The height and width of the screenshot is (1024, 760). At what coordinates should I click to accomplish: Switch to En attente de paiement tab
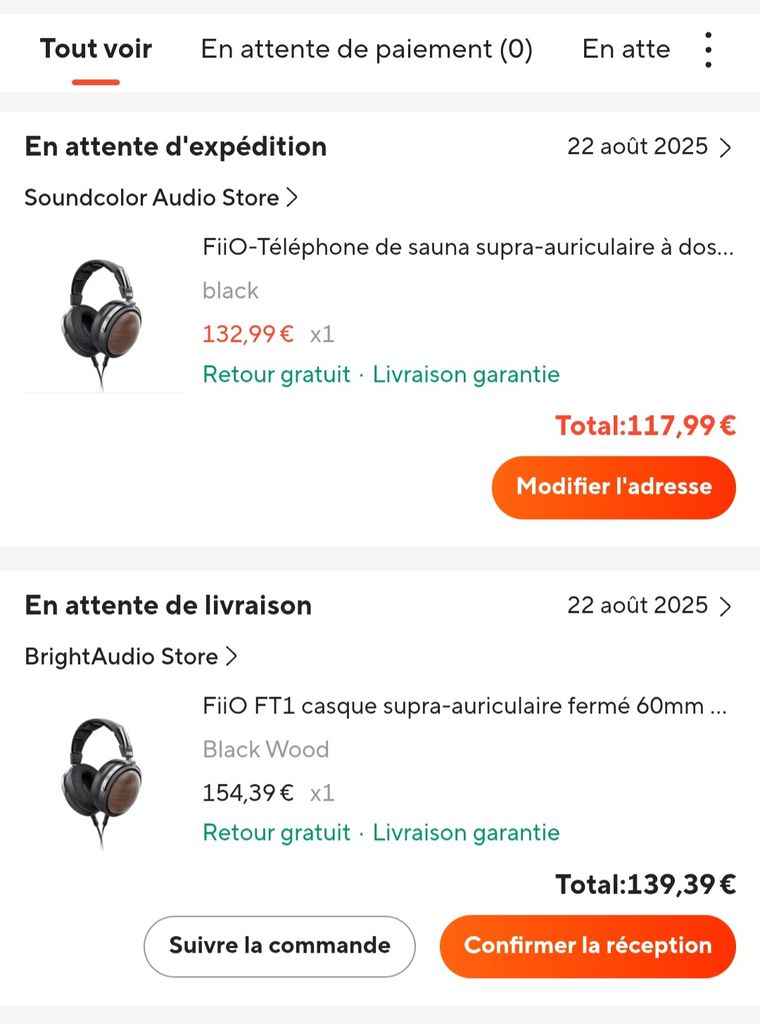[366, 48]
